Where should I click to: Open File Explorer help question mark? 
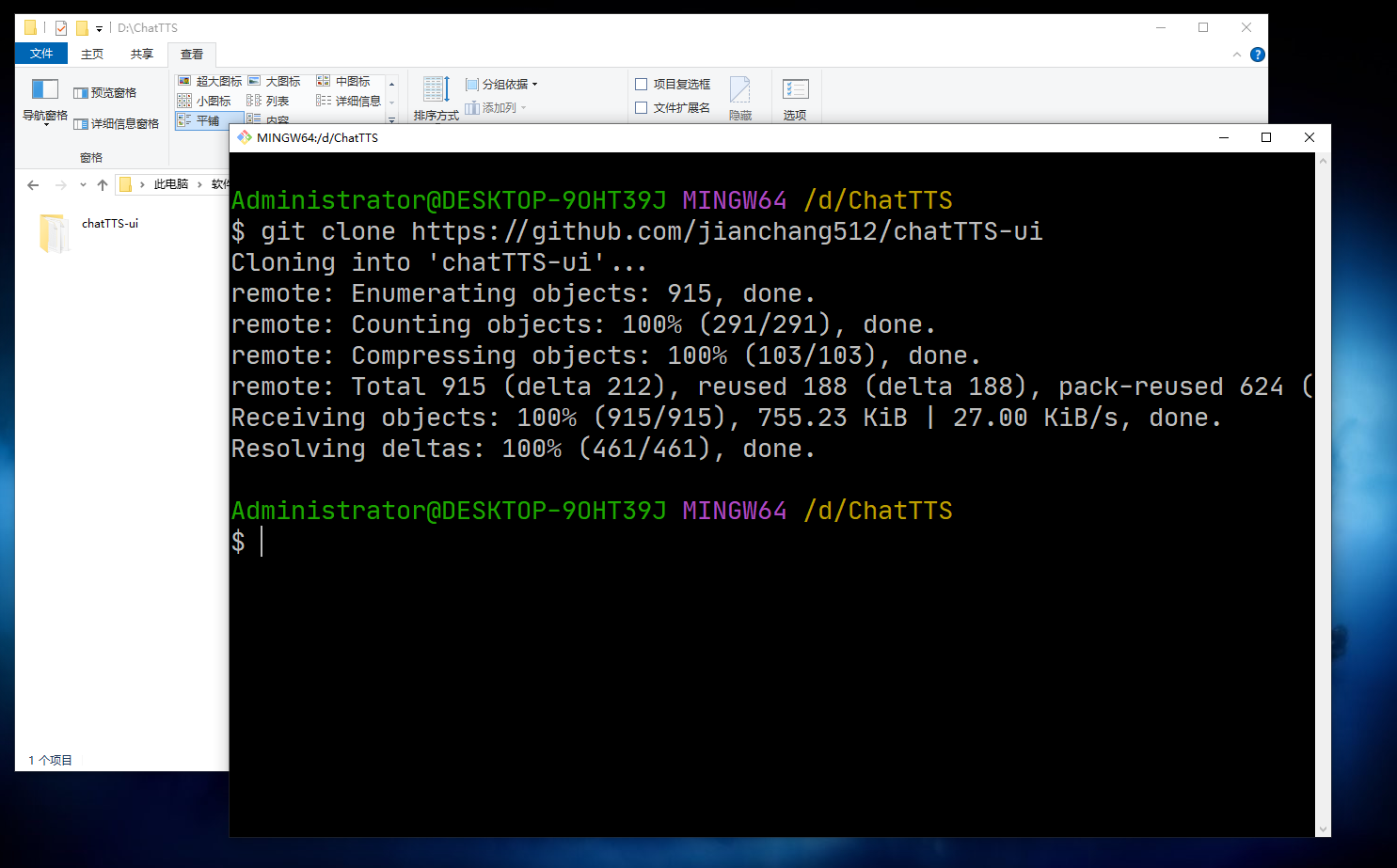(1258, 55)
